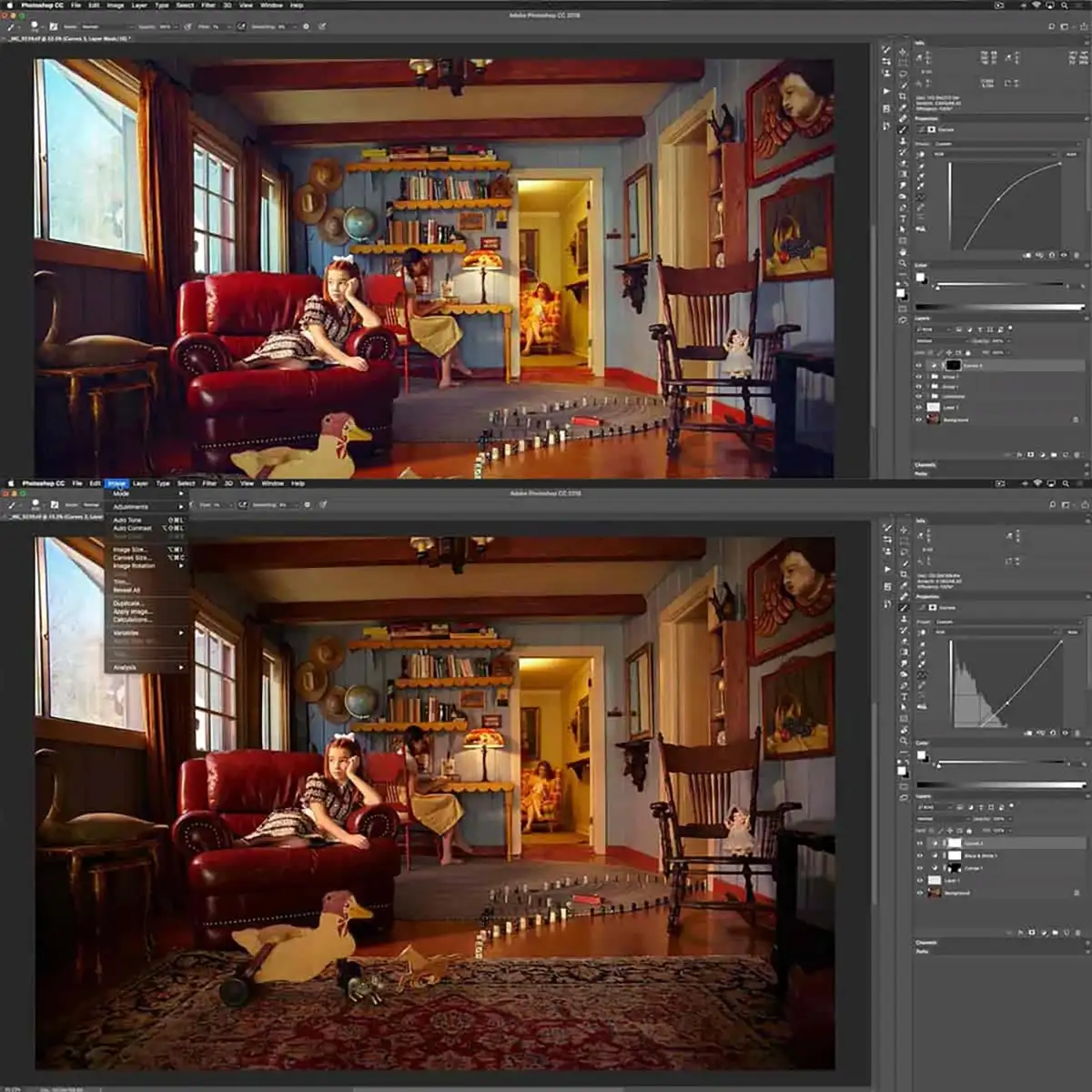
Task: Select the Type tool in the lower window
Action: click(903, 696)
